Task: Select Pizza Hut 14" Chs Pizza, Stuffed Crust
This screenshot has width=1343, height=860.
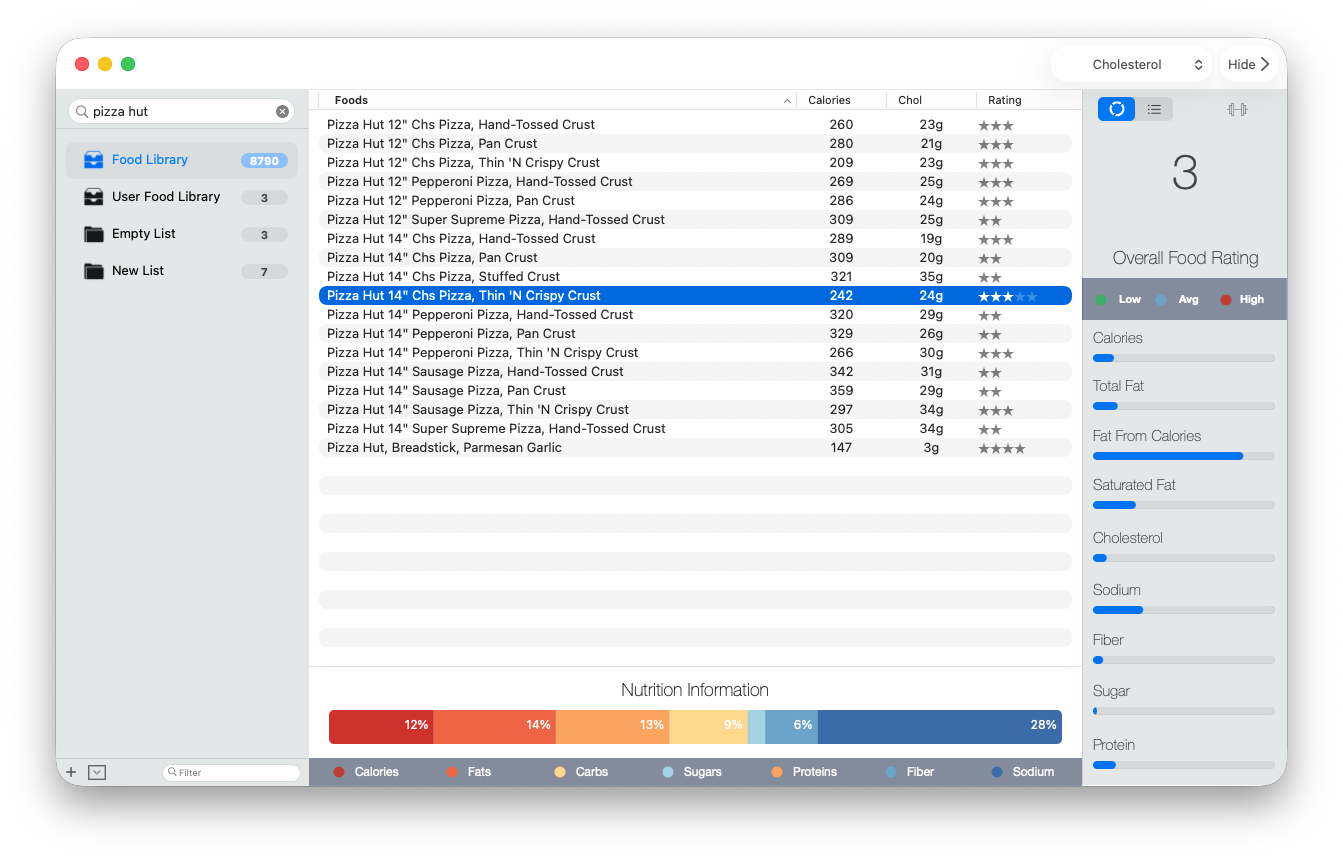Action: 695,277
